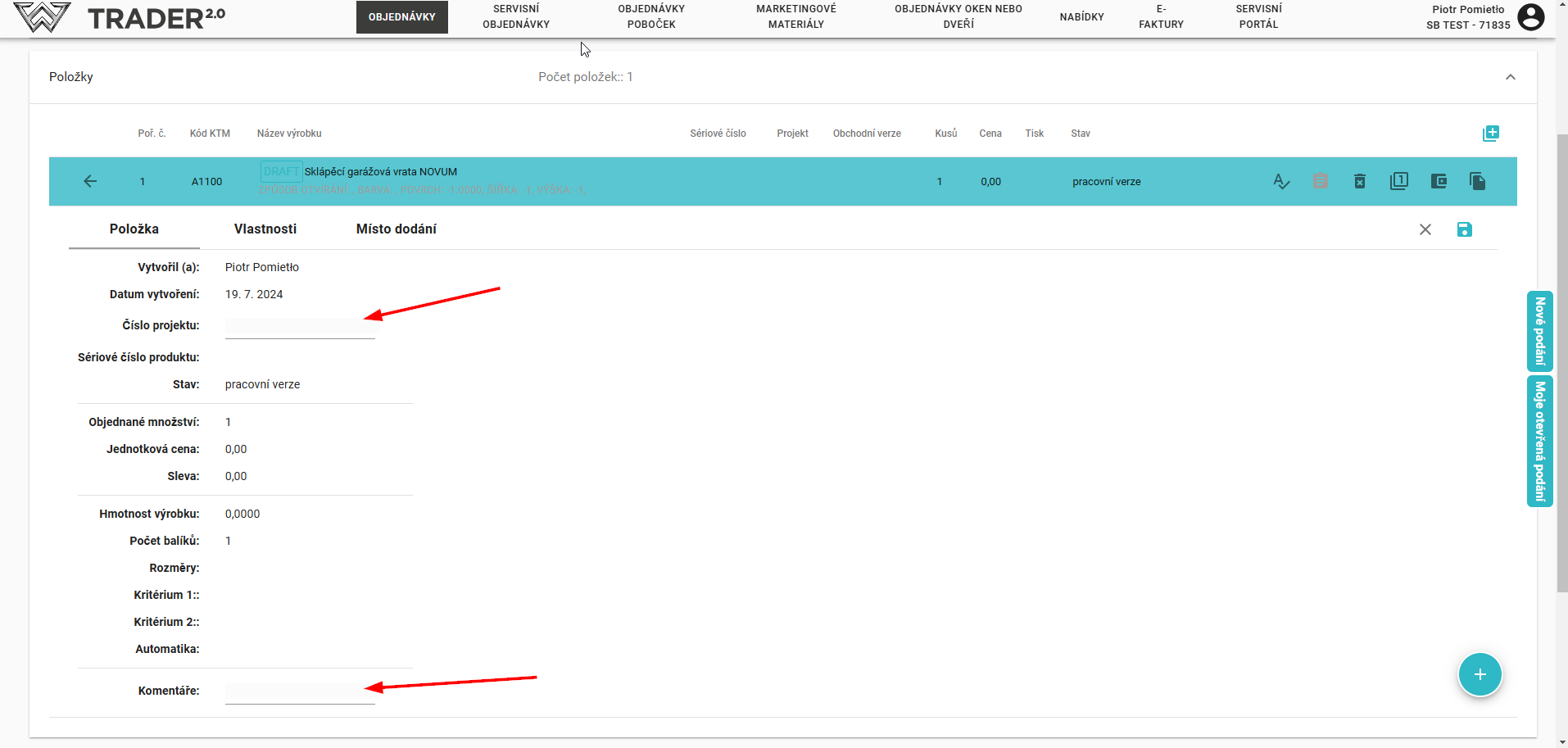
Task: Open Servisní objednávky in top menu
Action: [x=516, y=16]
